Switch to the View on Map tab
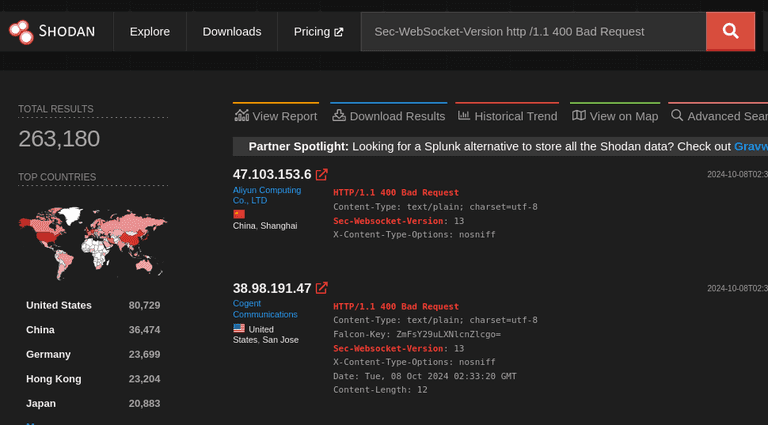 coord(615,116)
